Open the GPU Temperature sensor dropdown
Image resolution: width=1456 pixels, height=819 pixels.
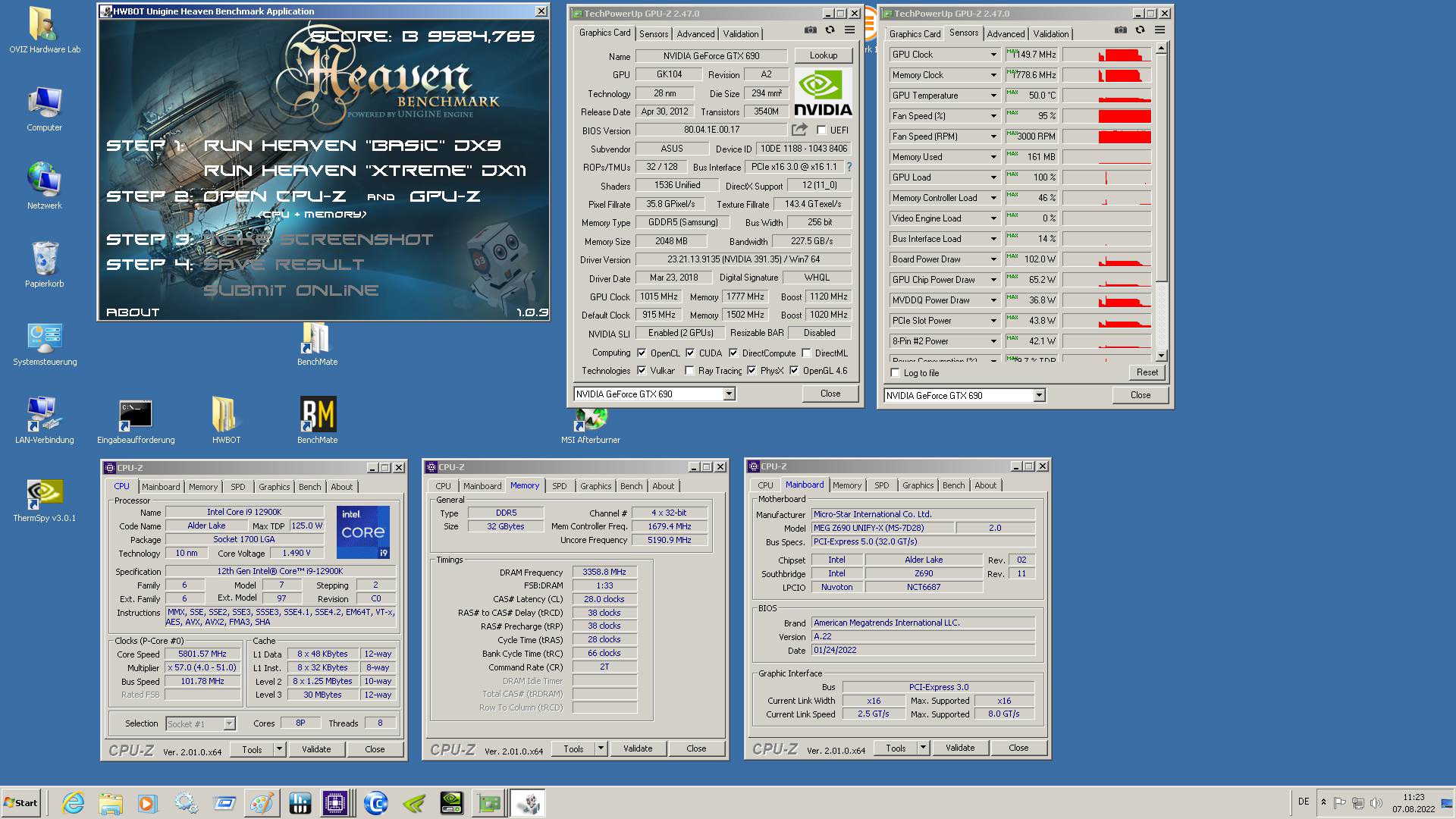point(993,96)
